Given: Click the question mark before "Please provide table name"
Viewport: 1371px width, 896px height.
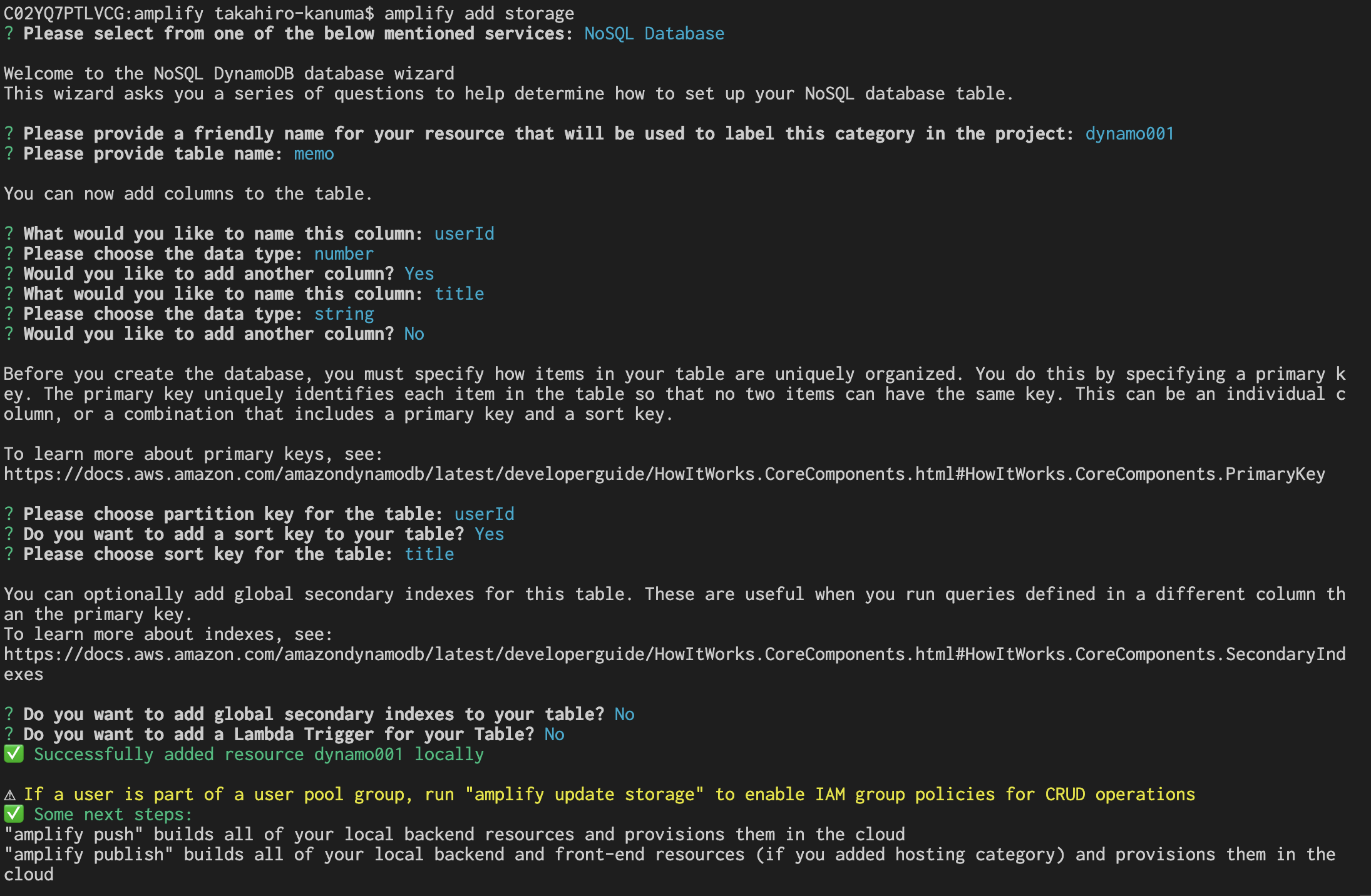Looking at the screenshot, I should pos(9,153).
